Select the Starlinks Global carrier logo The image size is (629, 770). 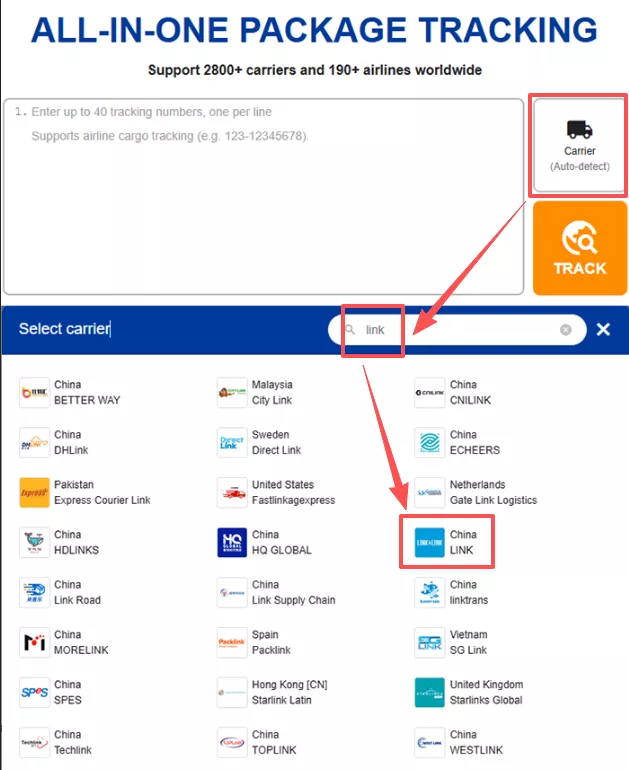tap(429, 692)
